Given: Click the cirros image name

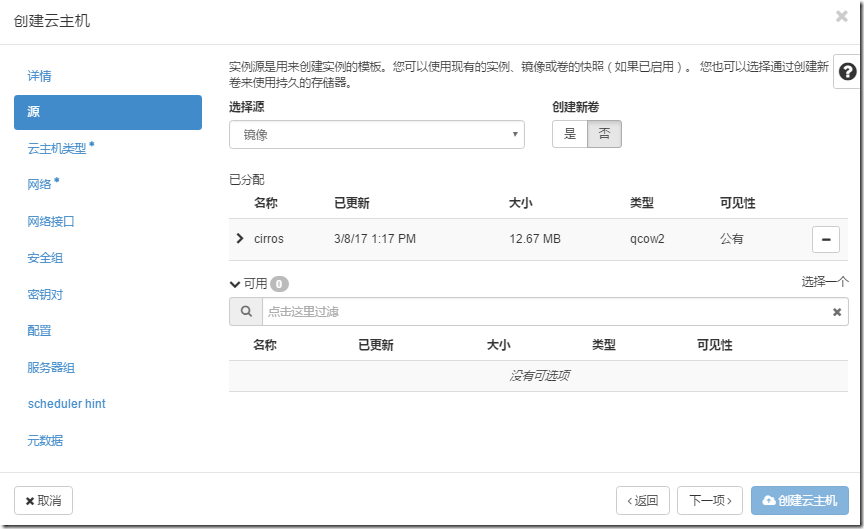Looking at the screenshot, I should click(x=269, y=239).
